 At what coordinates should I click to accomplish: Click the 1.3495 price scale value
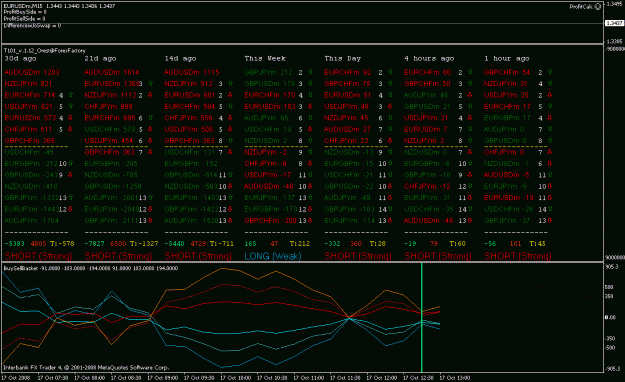coord(614,4)
